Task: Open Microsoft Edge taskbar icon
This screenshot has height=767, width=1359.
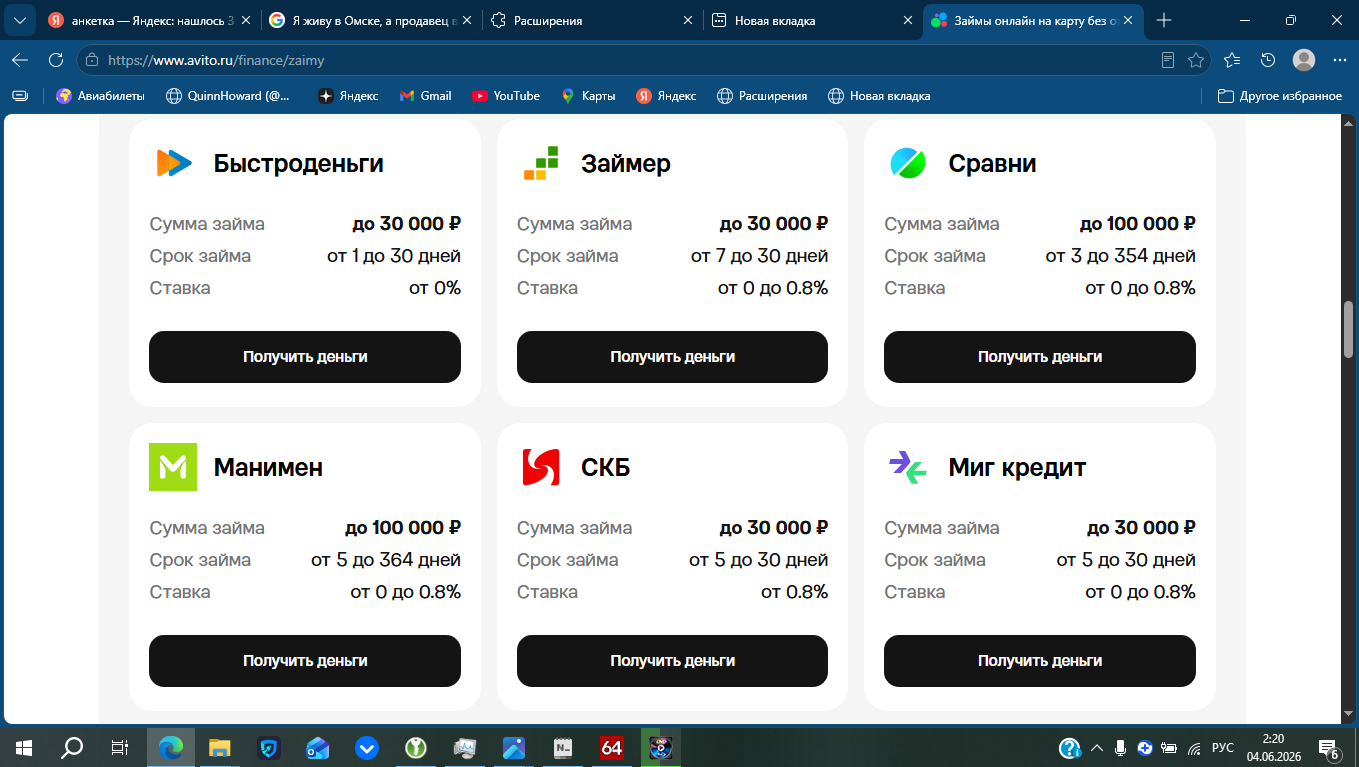Action: 171,747
